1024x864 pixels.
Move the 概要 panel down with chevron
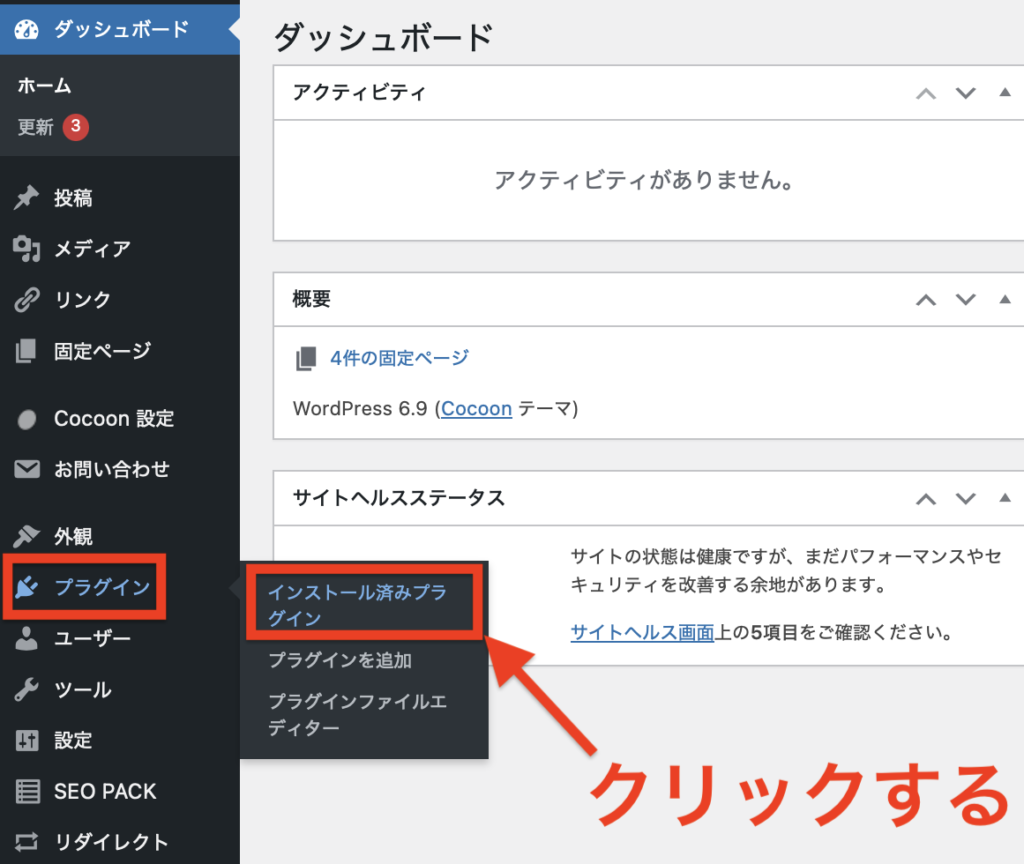point(965,299)
